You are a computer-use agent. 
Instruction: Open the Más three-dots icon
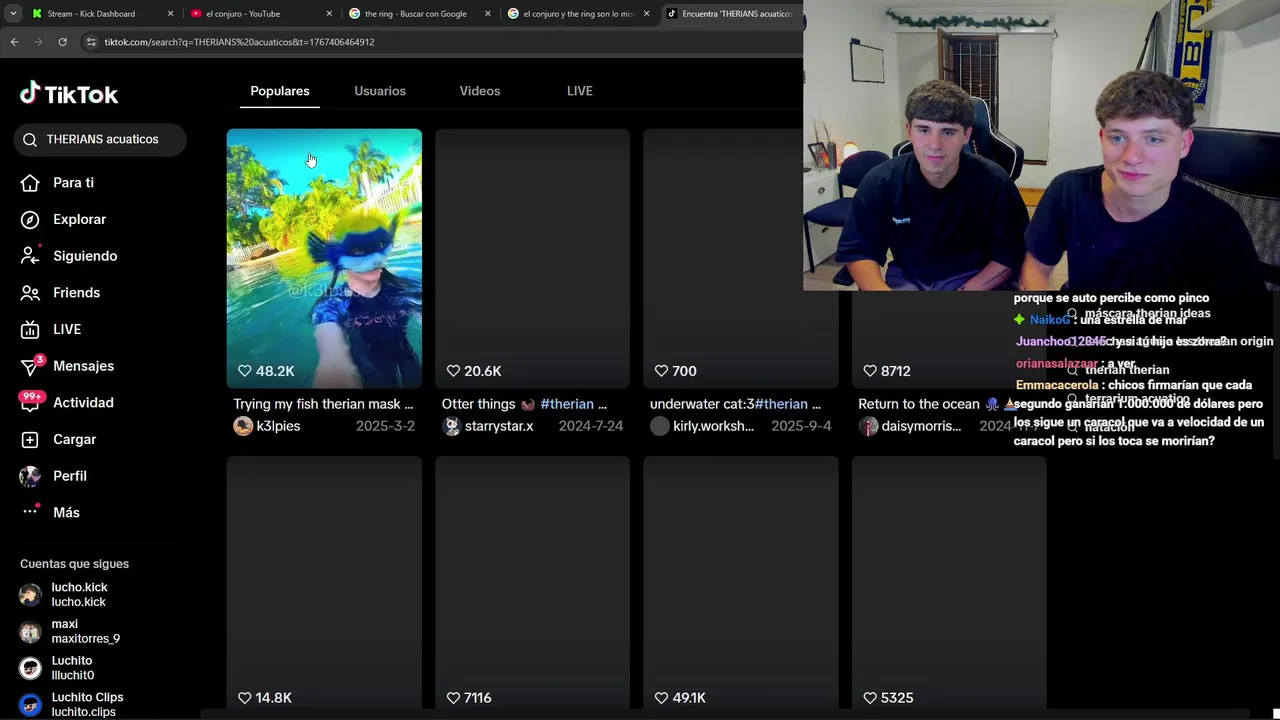[30, 512]
